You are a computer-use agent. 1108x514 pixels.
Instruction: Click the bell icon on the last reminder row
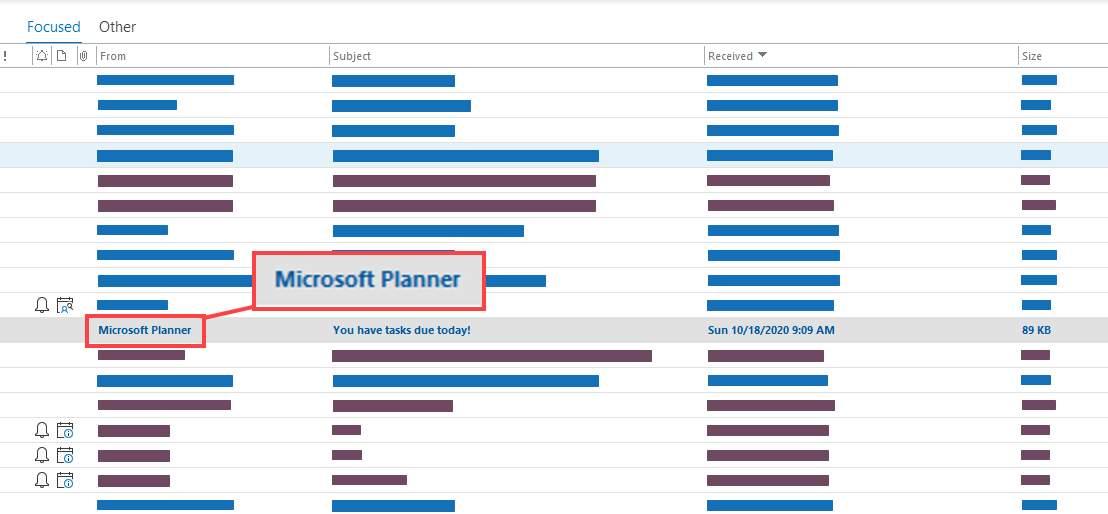click(x=42, y=480)
